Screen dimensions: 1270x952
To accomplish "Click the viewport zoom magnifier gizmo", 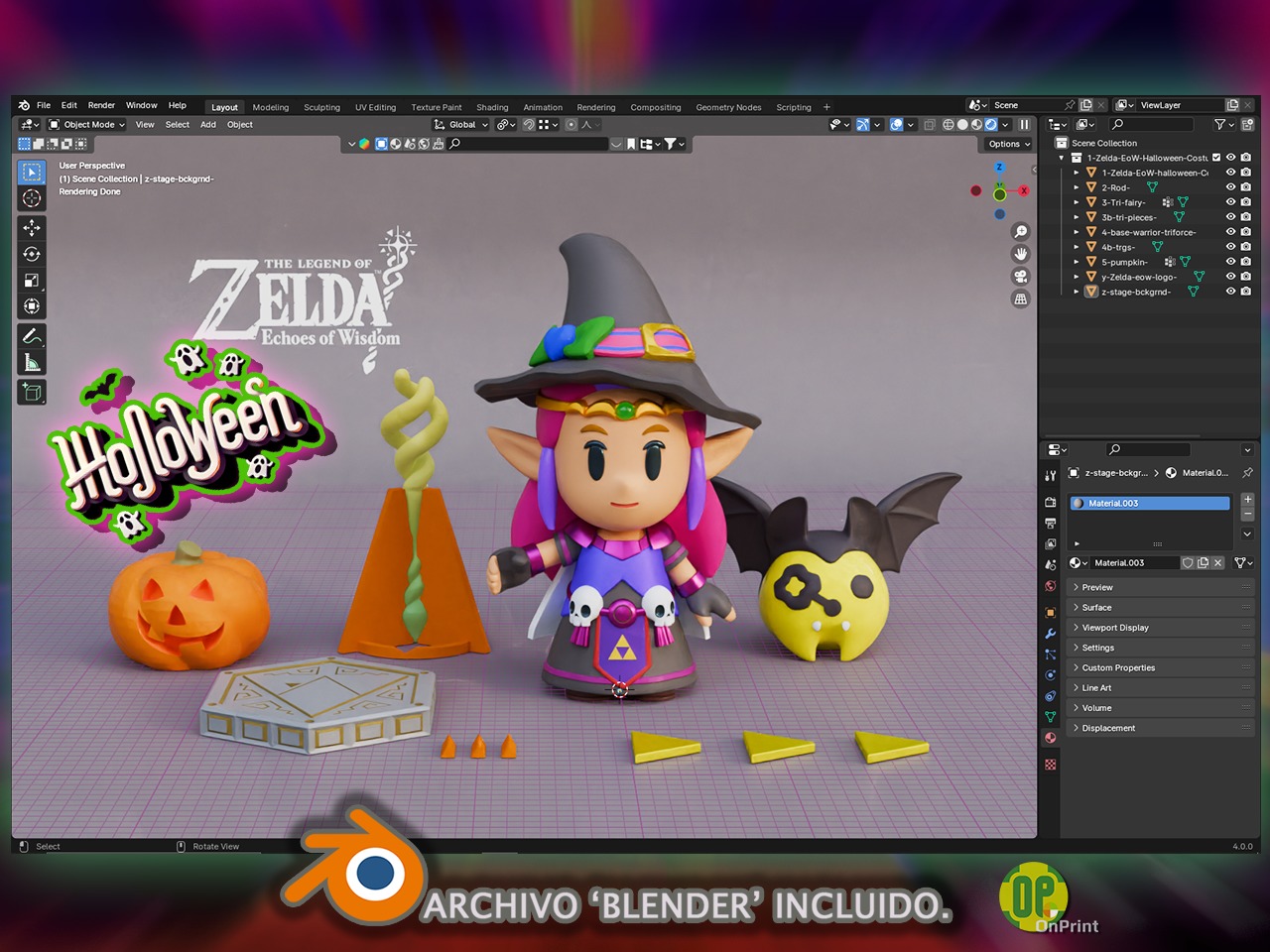I will [1020, 232].
